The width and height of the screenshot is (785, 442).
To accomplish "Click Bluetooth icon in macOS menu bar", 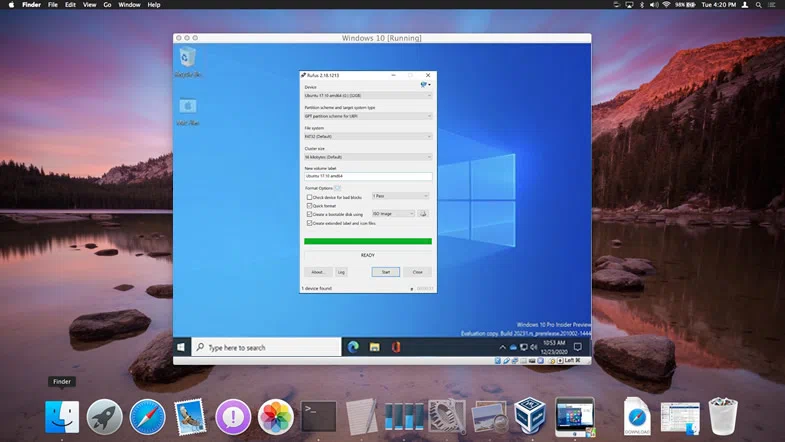I will tap(642, 5).
